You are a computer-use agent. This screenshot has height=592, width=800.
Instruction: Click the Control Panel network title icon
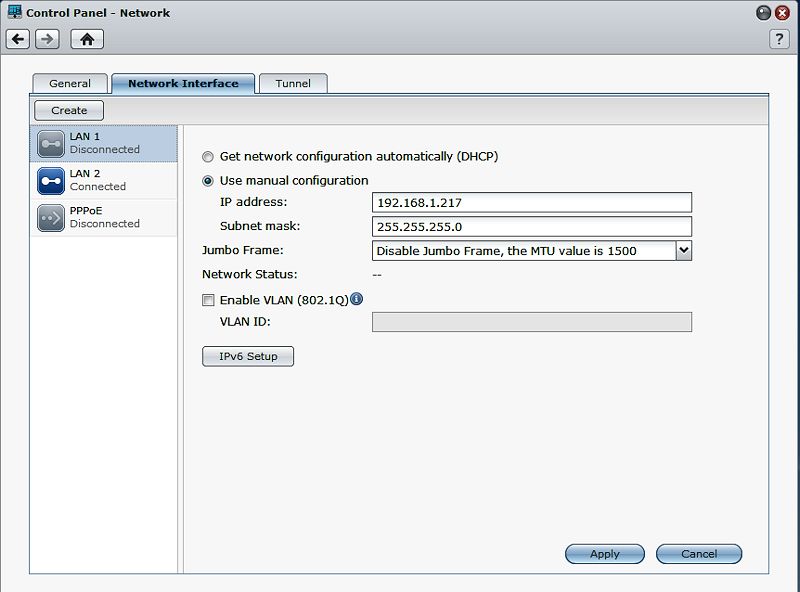pyautogui.click(x=15, y=12)
